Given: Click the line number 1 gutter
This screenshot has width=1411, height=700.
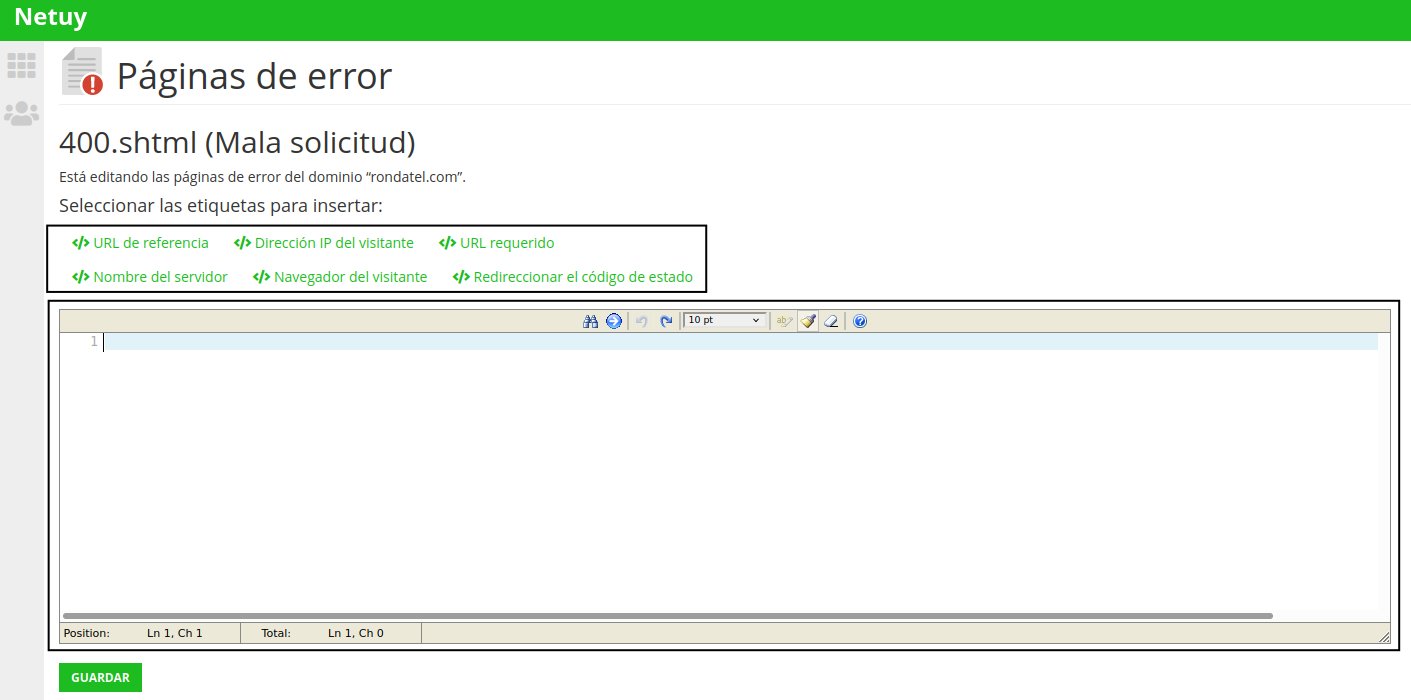Looking at the screenshot, I should pos(94,342).
